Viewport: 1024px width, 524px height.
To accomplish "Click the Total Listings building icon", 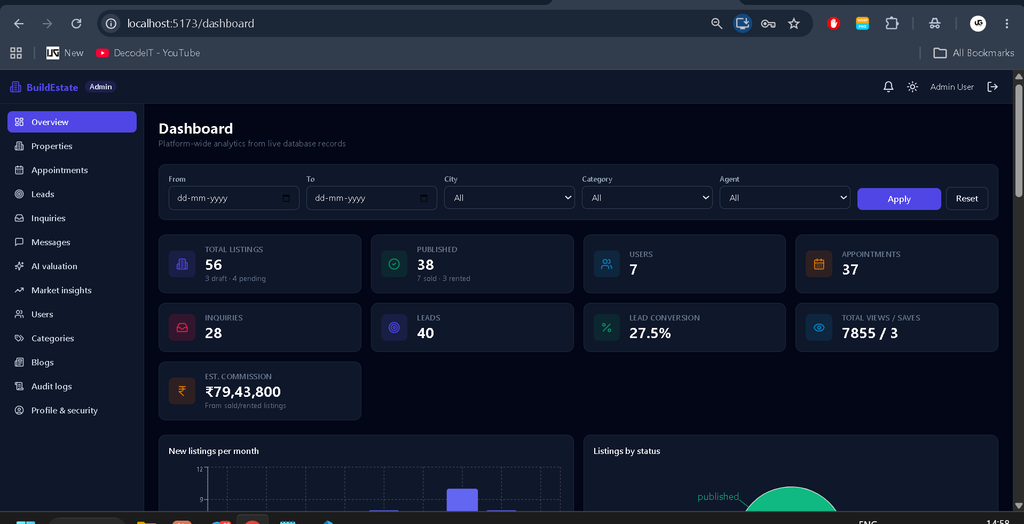I will coord(182,264).
